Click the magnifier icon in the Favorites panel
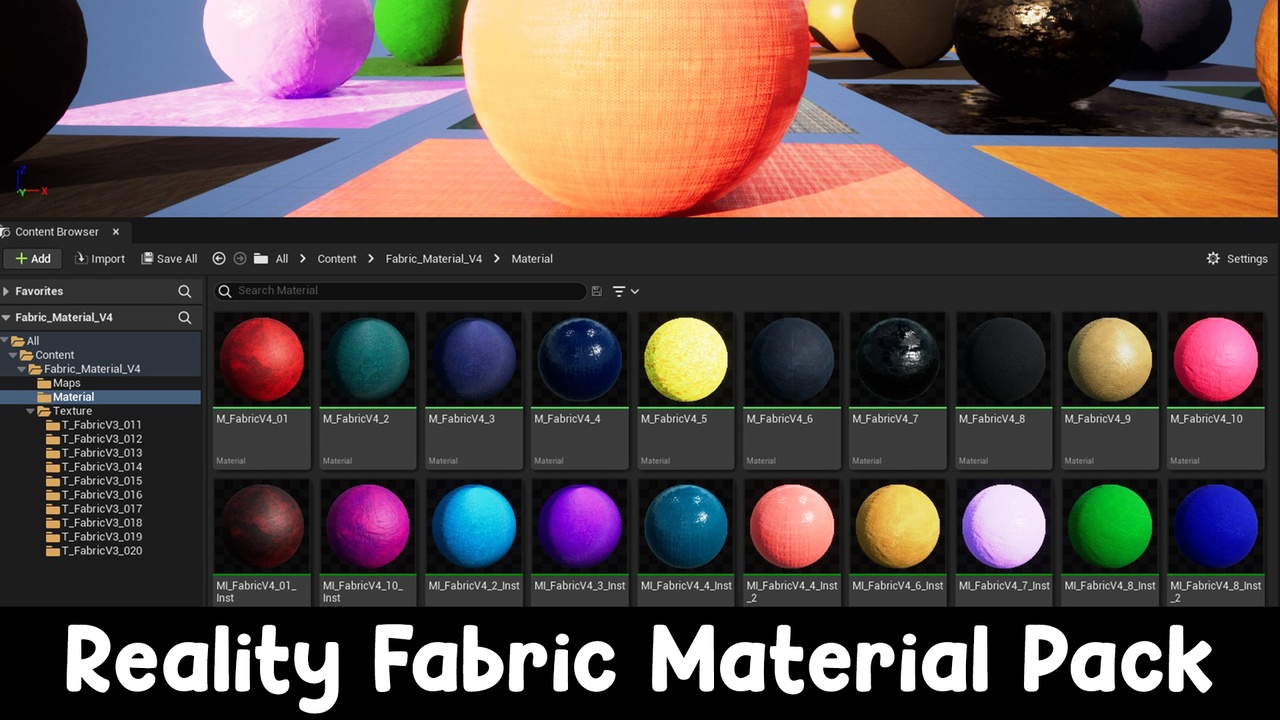The width and height of the screenshot is (1280, 720). pos(184,291)
